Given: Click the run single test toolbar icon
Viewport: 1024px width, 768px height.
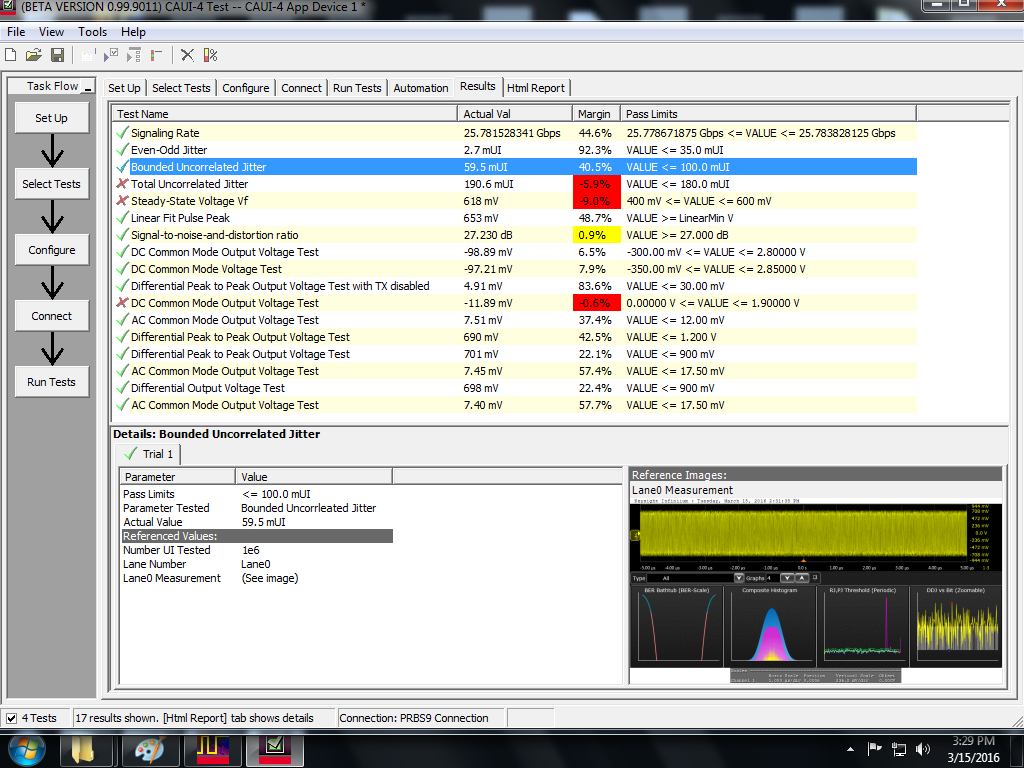Looking at the screenshot, I should coord(112,55).
